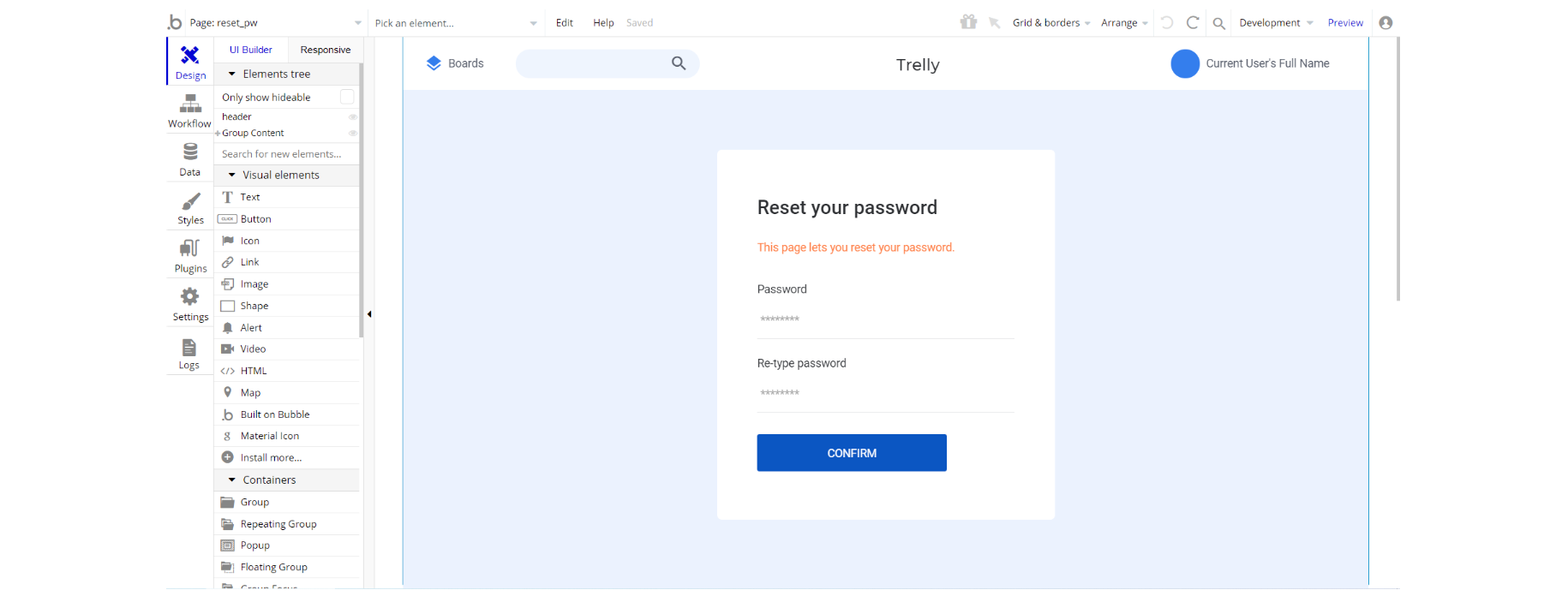Viewport: 1568px width, 596px height.
Task: Open the Styles brush icon
Action: [190, 201]
